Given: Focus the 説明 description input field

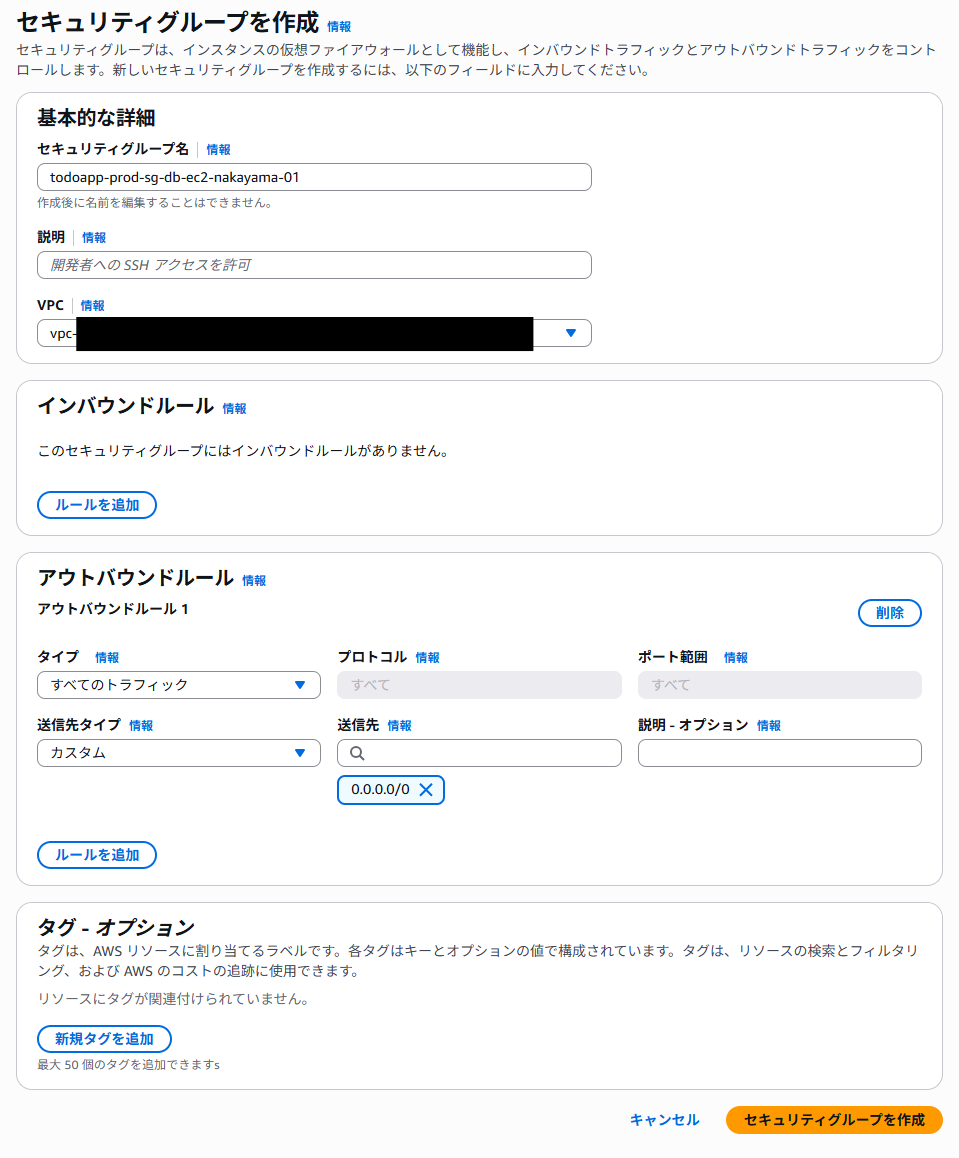Looking at the screenshot, I should (x=314, y=265).
